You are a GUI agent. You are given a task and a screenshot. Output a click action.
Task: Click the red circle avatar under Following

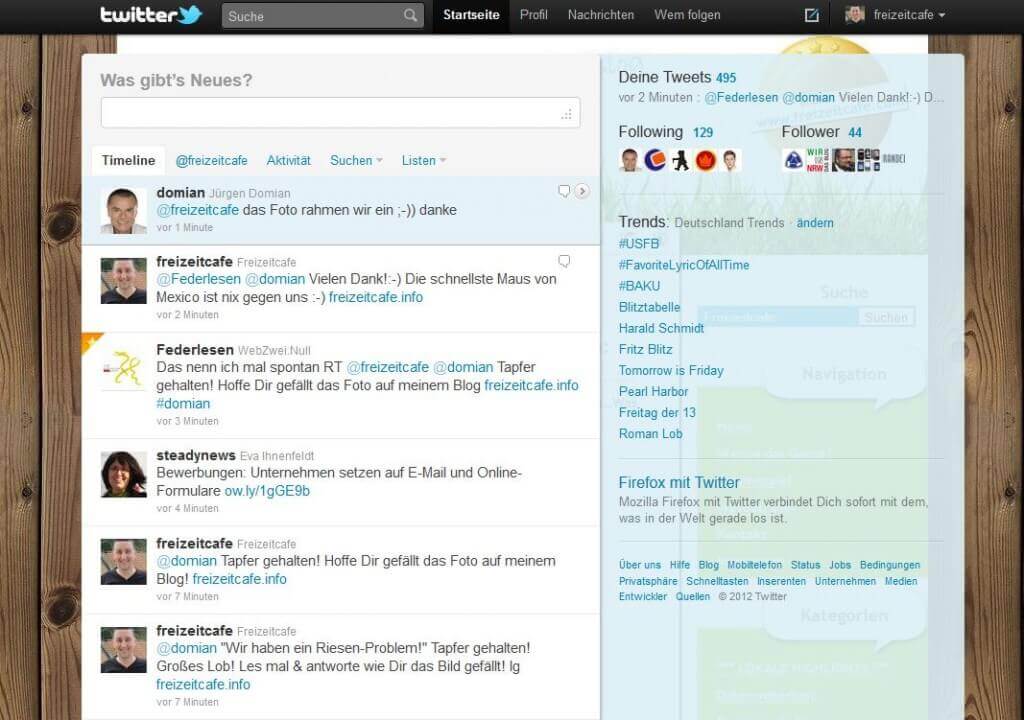705,159
